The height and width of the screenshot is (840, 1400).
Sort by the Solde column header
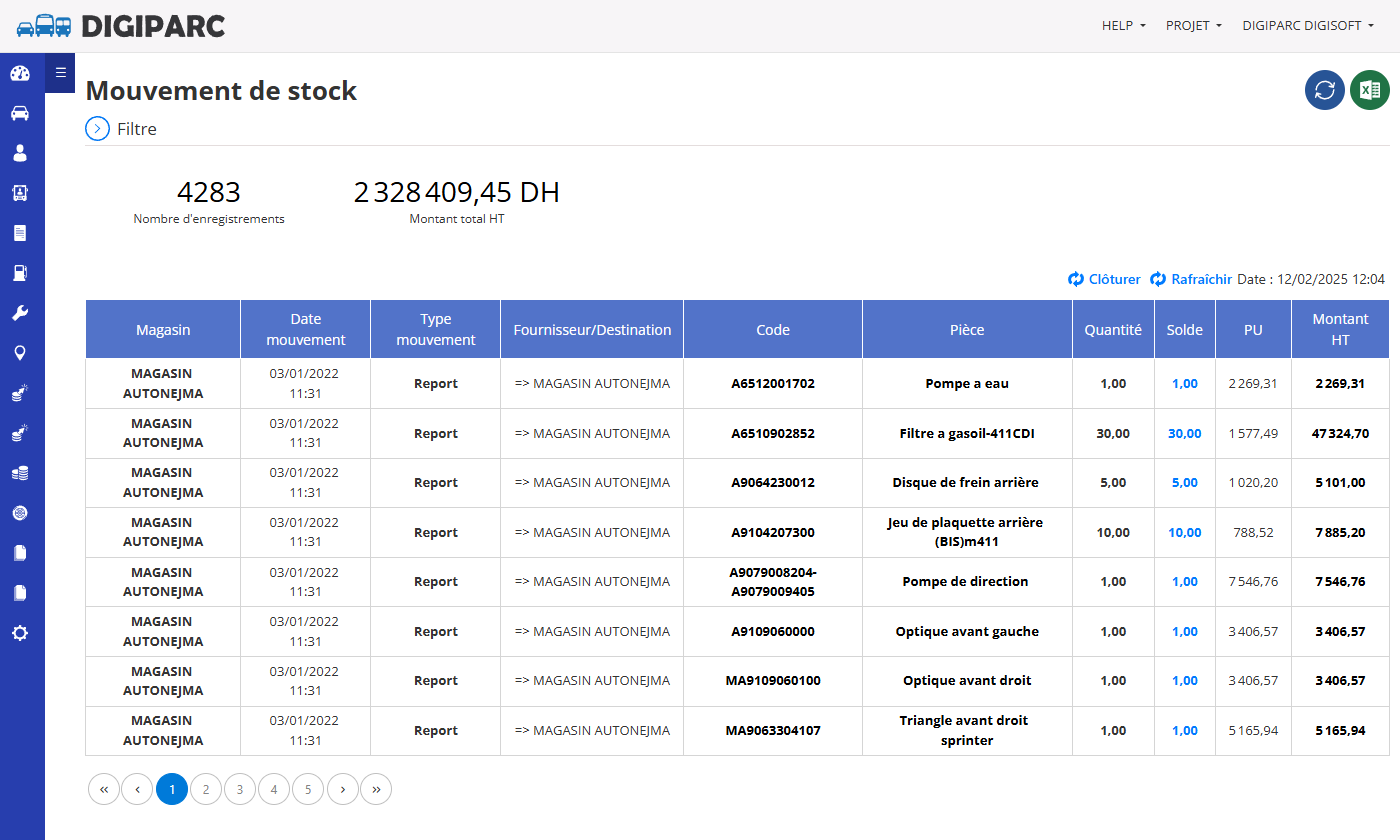pos(1185,329)
